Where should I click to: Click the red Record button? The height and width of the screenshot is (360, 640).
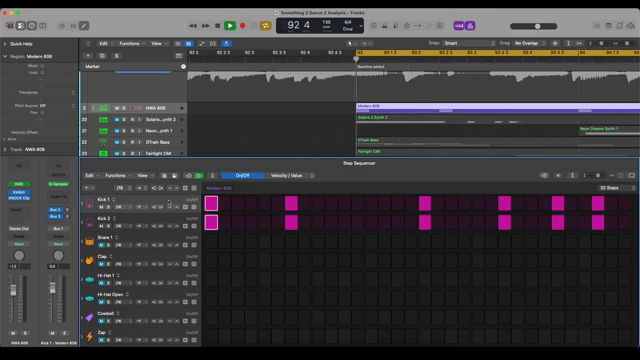tap(242, 26)
